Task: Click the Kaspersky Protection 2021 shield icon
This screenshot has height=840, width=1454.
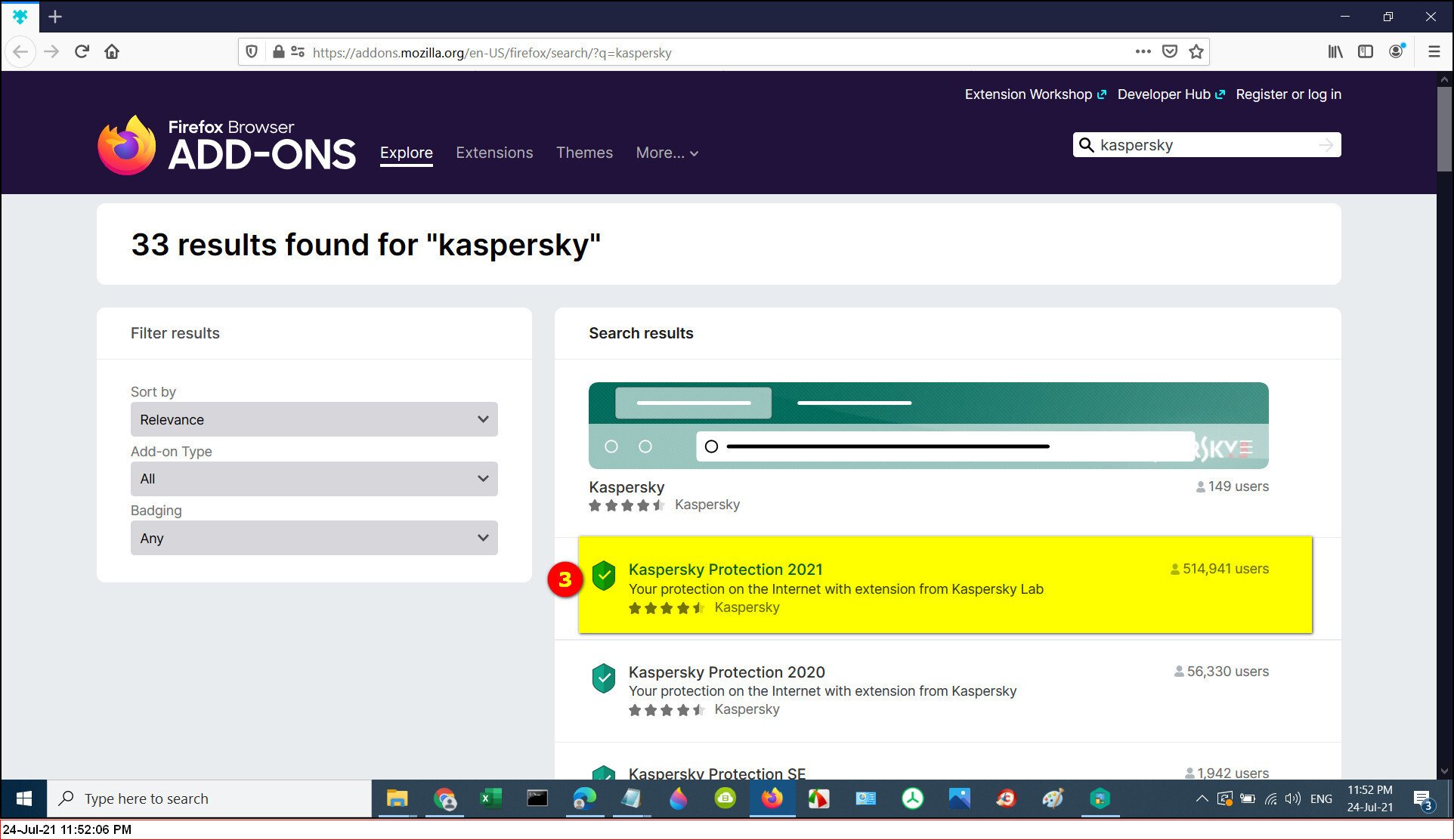Action: click(x=603, y=576)
